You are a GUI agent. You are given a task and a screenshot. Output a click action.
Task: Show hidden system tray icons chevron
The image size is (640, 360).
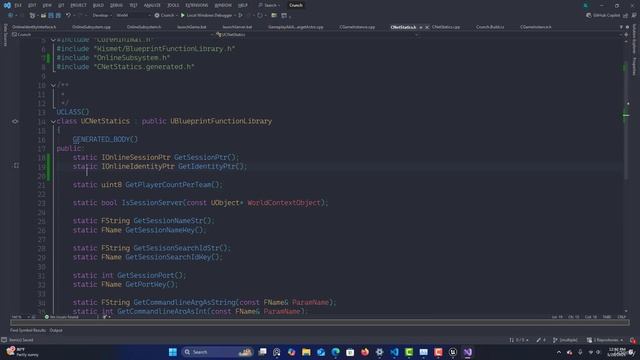point(558,352)
